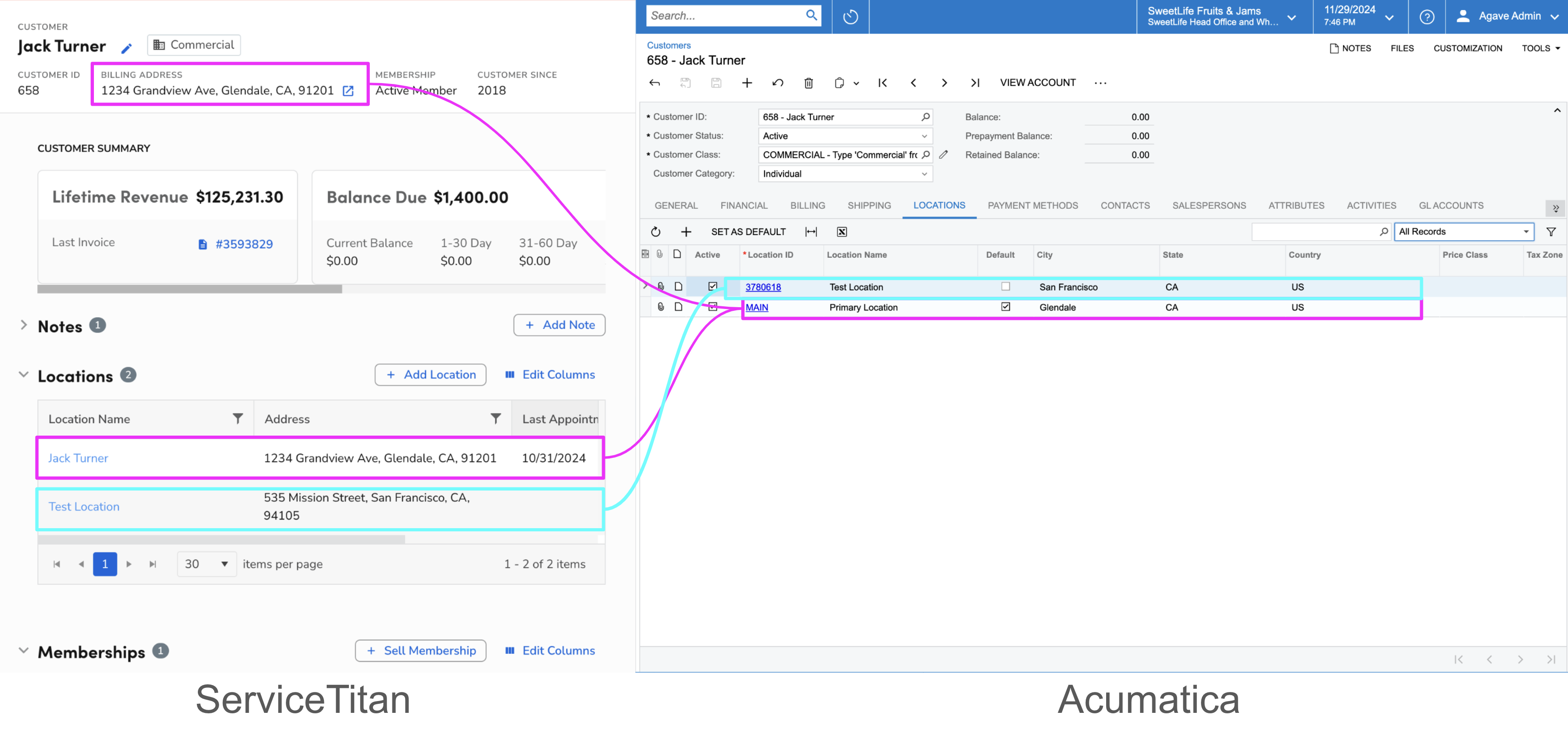Click the back arrow in record toolbar
Image resolution: width=1568 pixels, height=736 pixels.
[654, 83]
